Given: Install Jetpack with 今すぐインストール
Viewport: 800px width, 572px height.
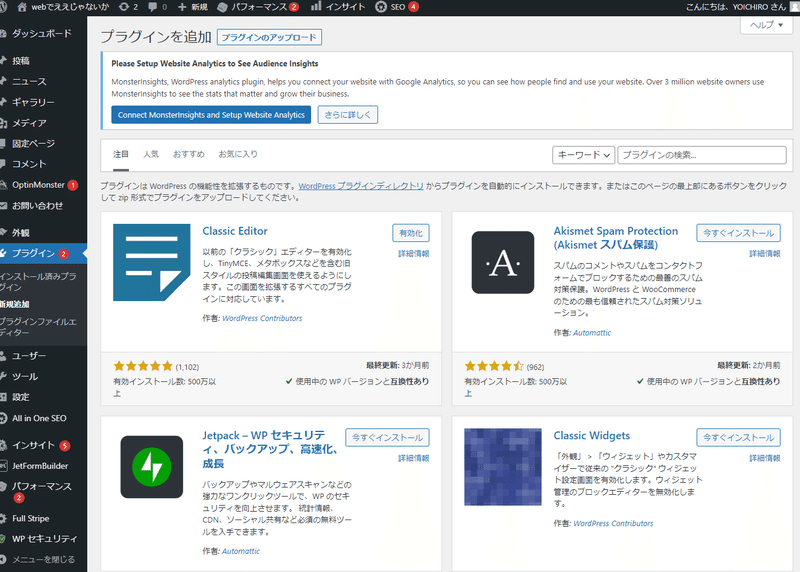Looking at the screenshot, I should tap(387, 438).
